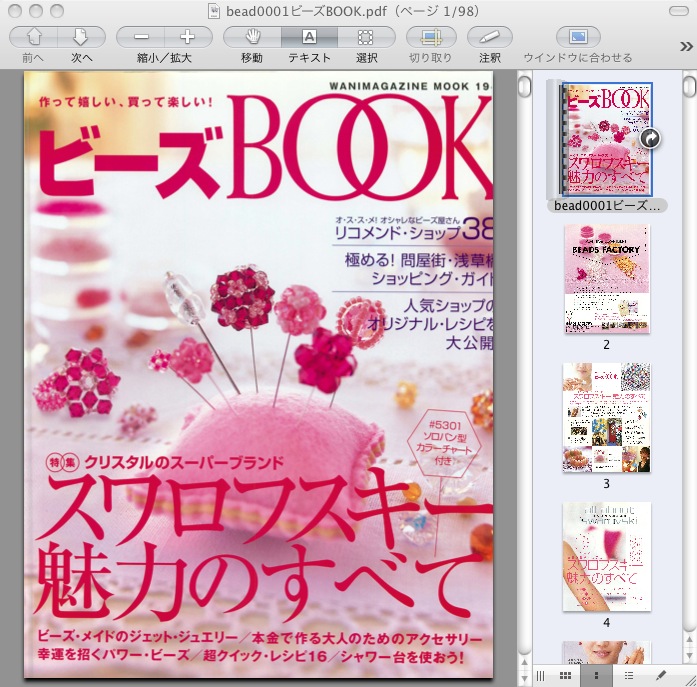Image resolution: width=697 pixels, height=687 pixels.
Task: Click the sidebar resize handle with three vertical lines
Action: click(x=540, y=676)
